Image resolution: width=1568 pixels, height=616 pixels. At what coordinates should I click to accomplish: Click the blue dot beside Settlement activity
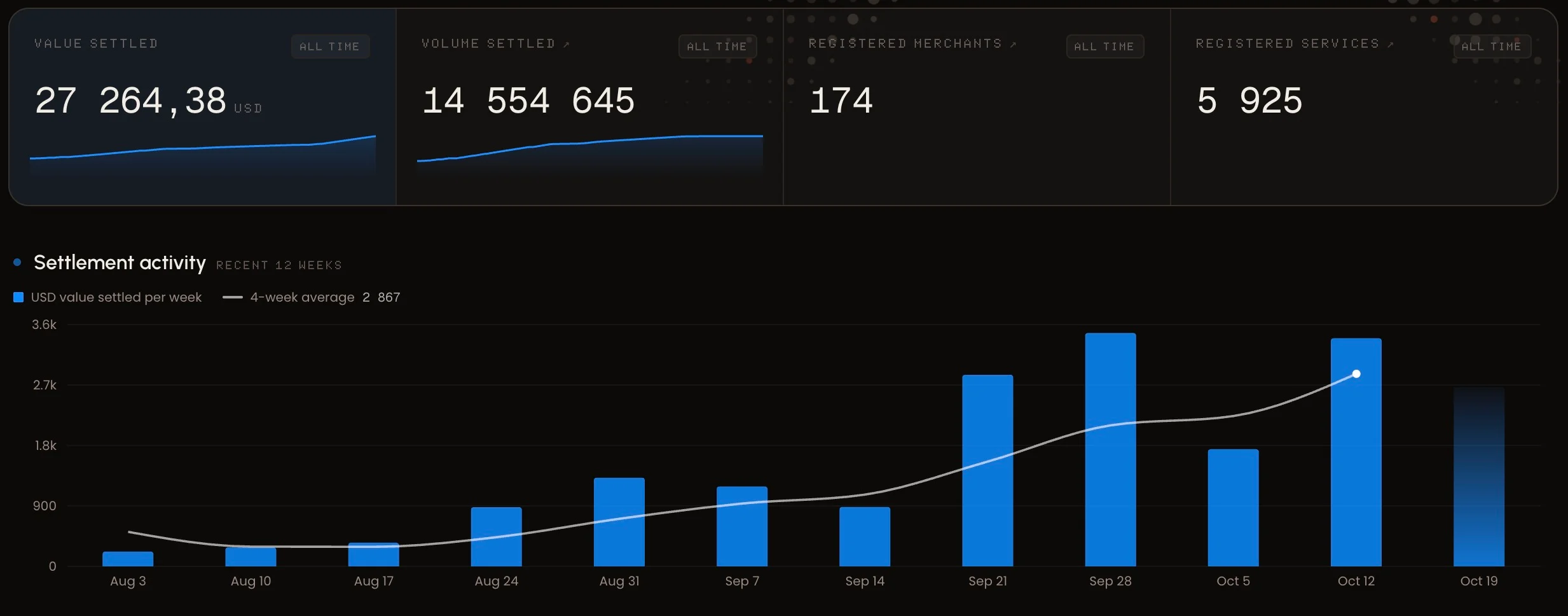pos(17,262)
